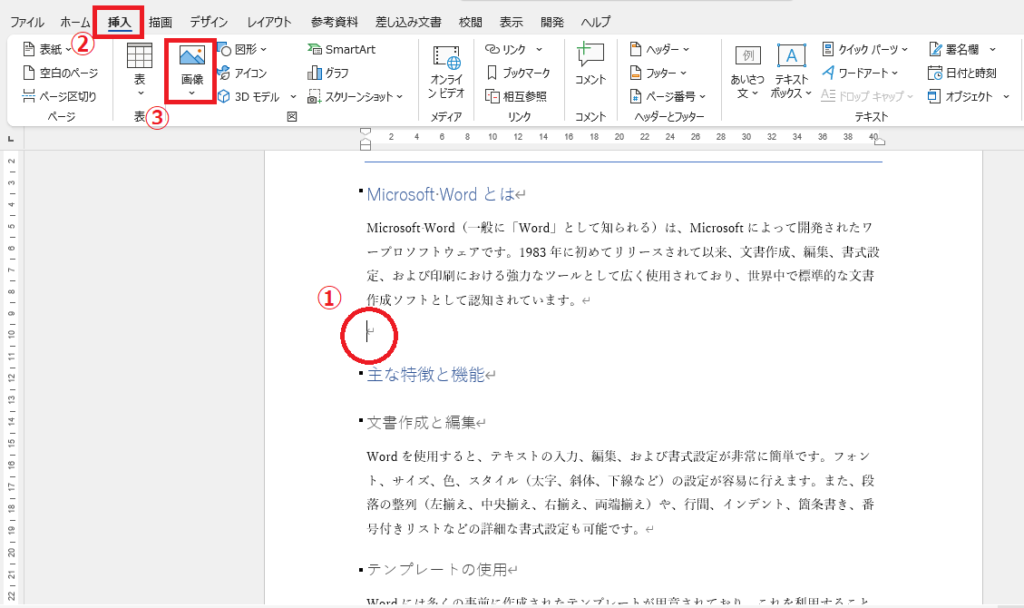Switch to the 表示 tab
Screen dimensions: 1024x608
511,22
